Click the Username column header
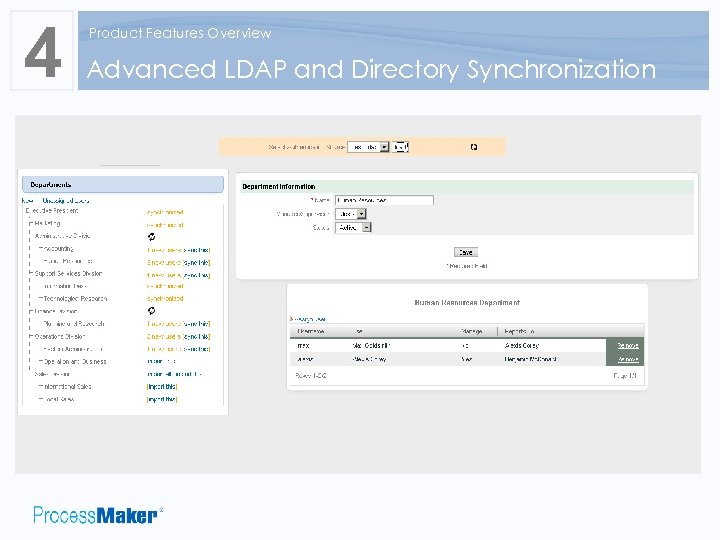This screenshot has width=720, height=540. [x=310, y=331]
